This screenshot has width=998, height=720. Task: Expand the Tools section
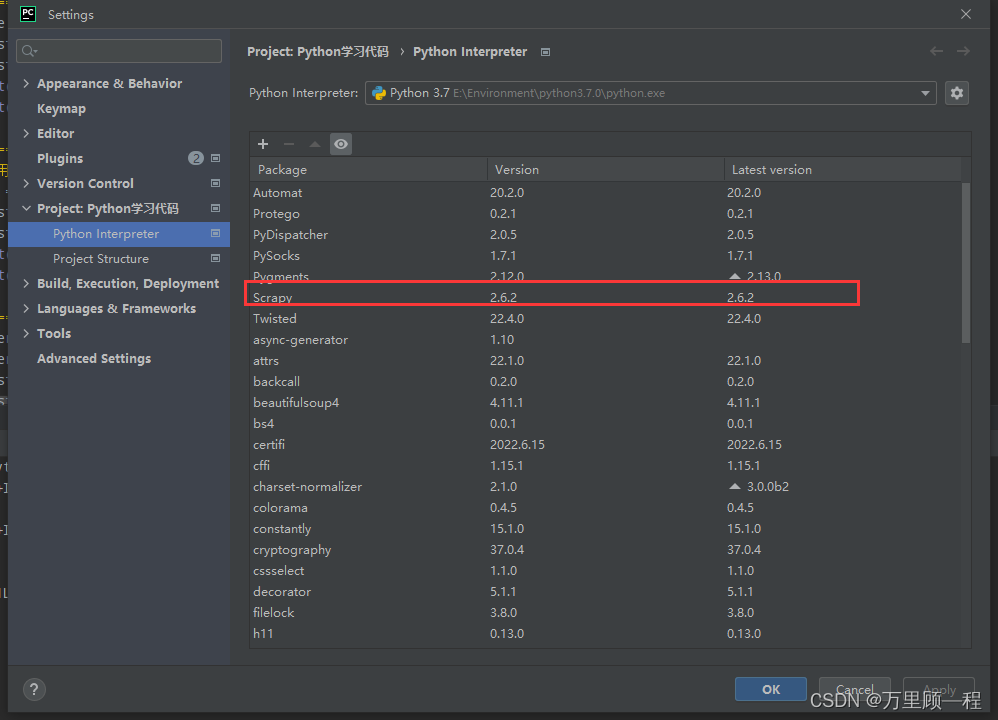(26, 333)
